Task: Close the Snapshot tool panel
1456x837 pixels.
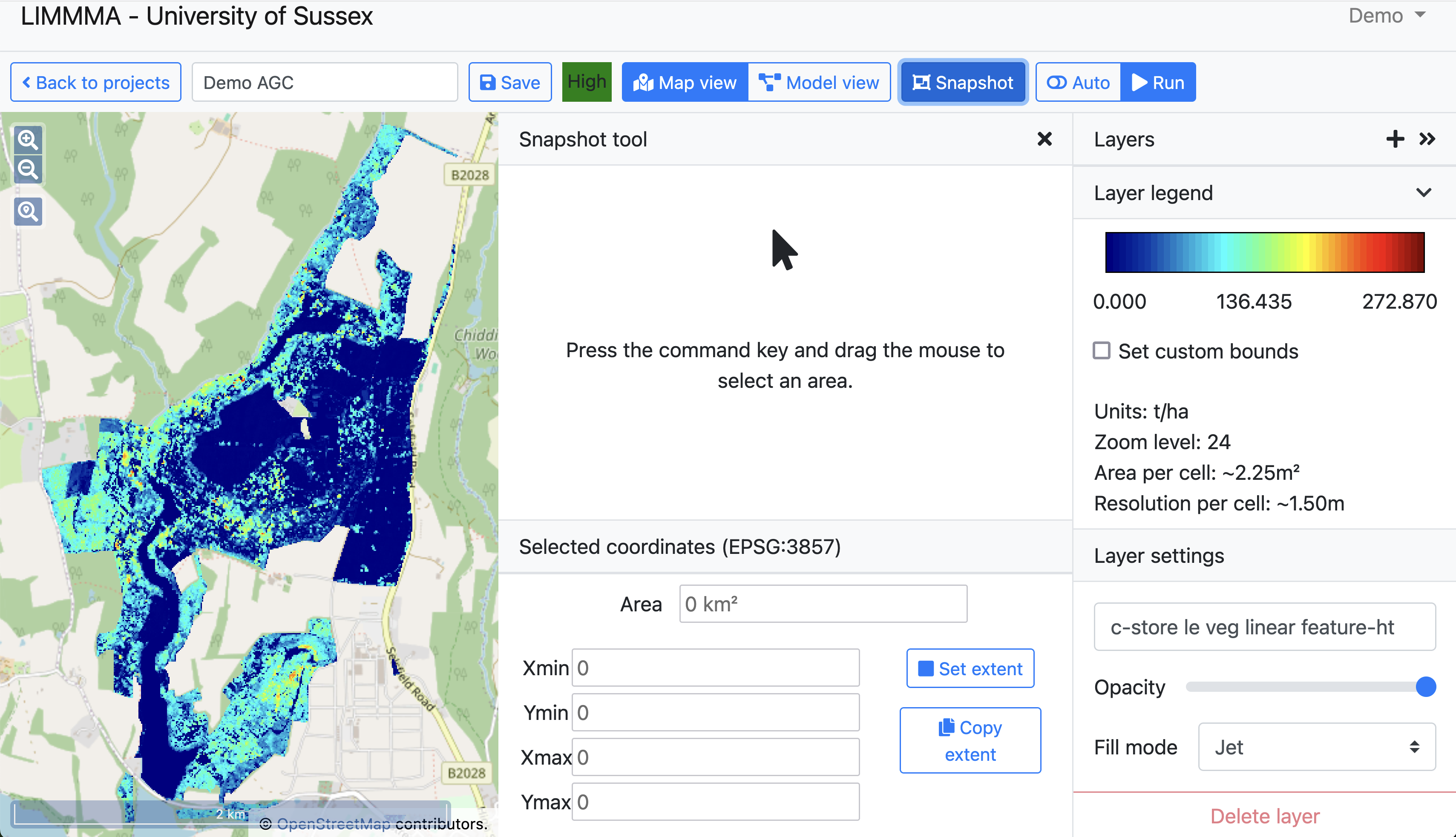Action: pos(1044,139)
